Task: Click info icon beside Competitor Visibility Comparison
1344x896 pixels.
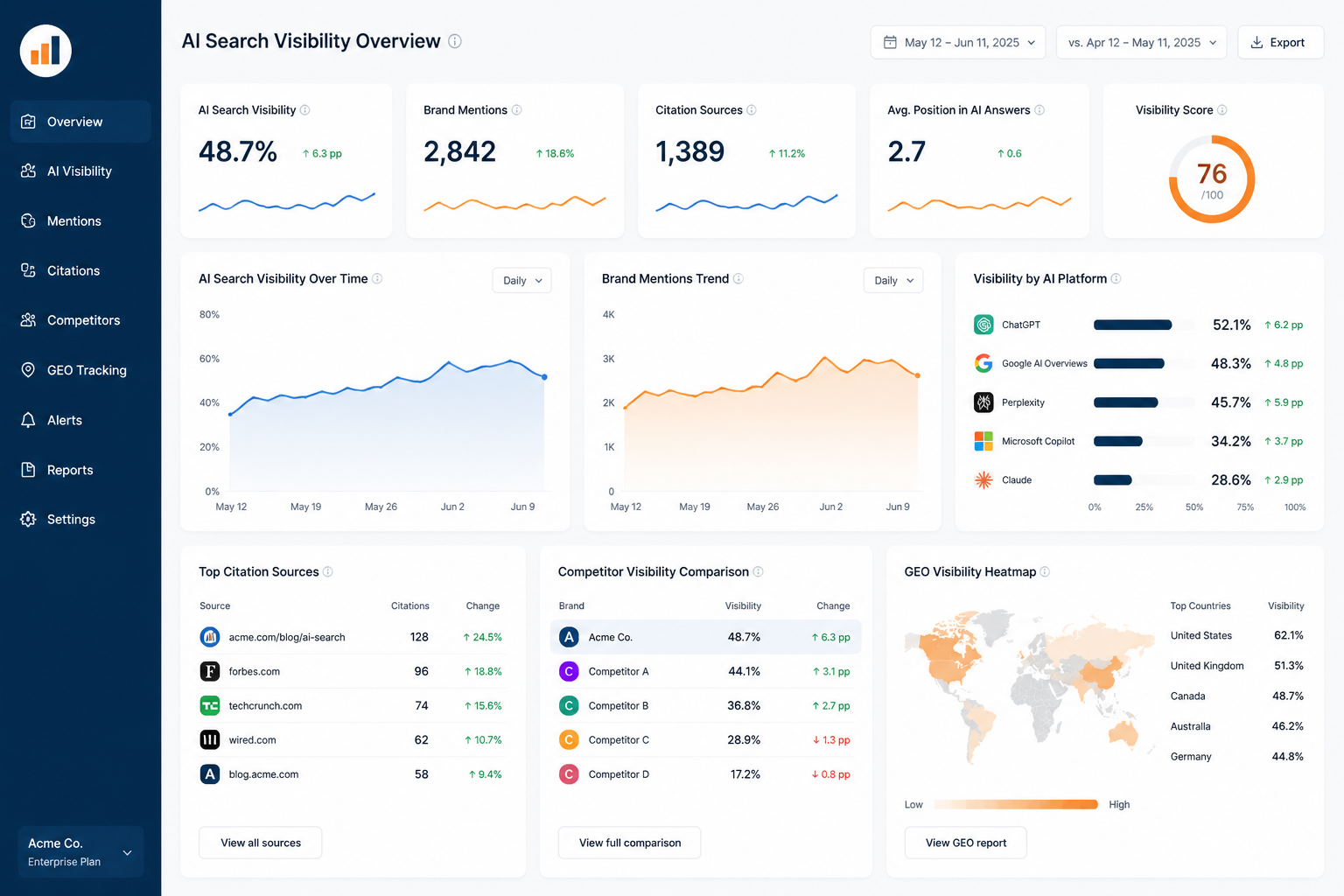Action: 759,571
